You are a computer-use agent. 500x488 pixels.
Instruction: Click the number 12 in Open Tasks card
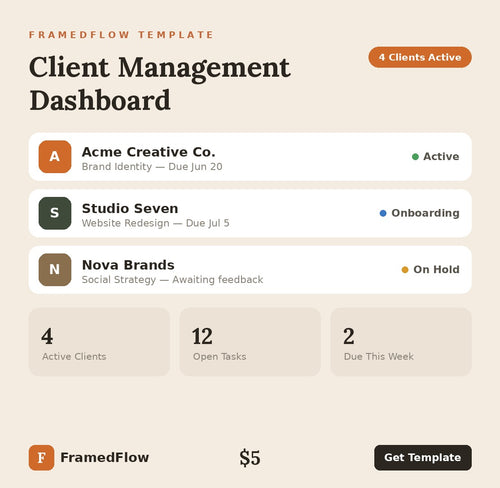tap(202, 336)
